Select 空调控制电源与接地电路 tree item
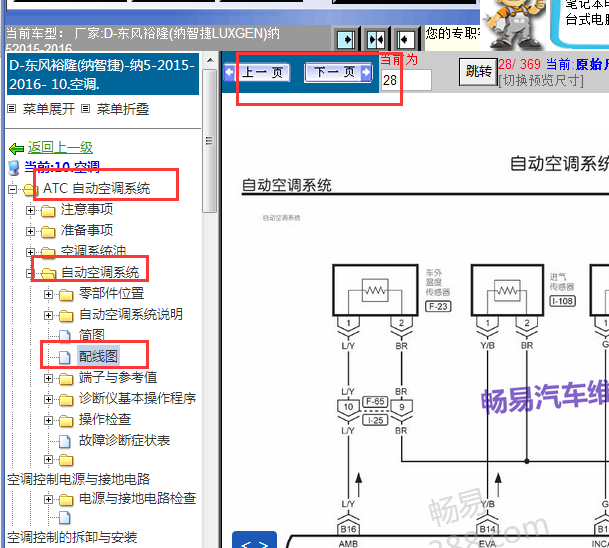The height and width of the screenshot is (548, 609). coord(78,479)
